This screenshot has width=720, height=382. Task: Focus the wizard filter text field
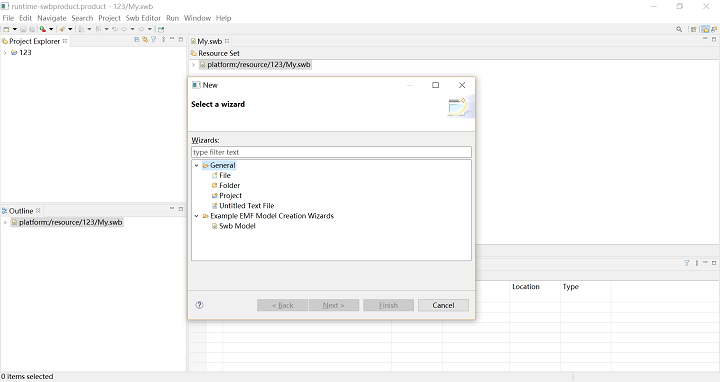coord(331,152)
